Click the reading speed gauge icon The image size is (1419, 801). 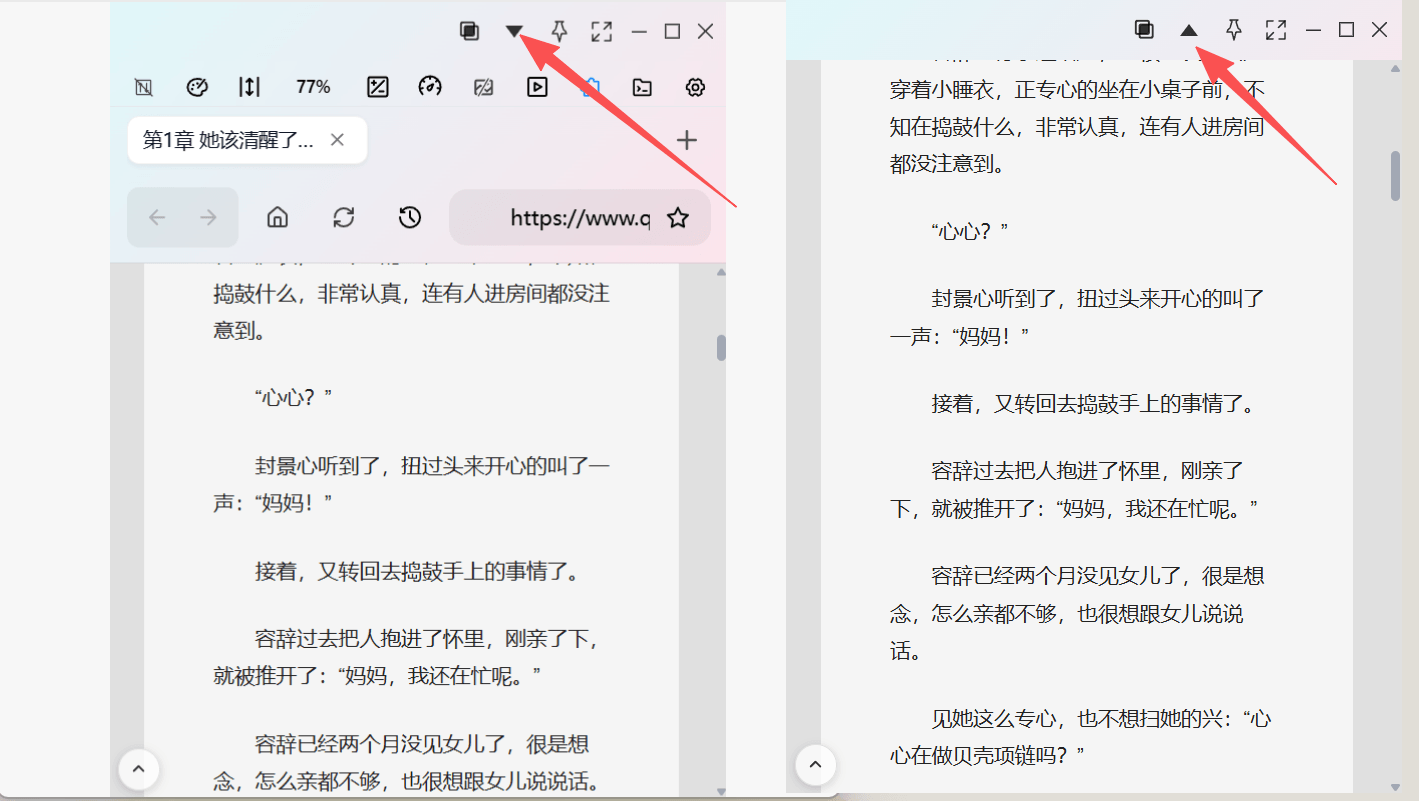click(x=430, y=87)
